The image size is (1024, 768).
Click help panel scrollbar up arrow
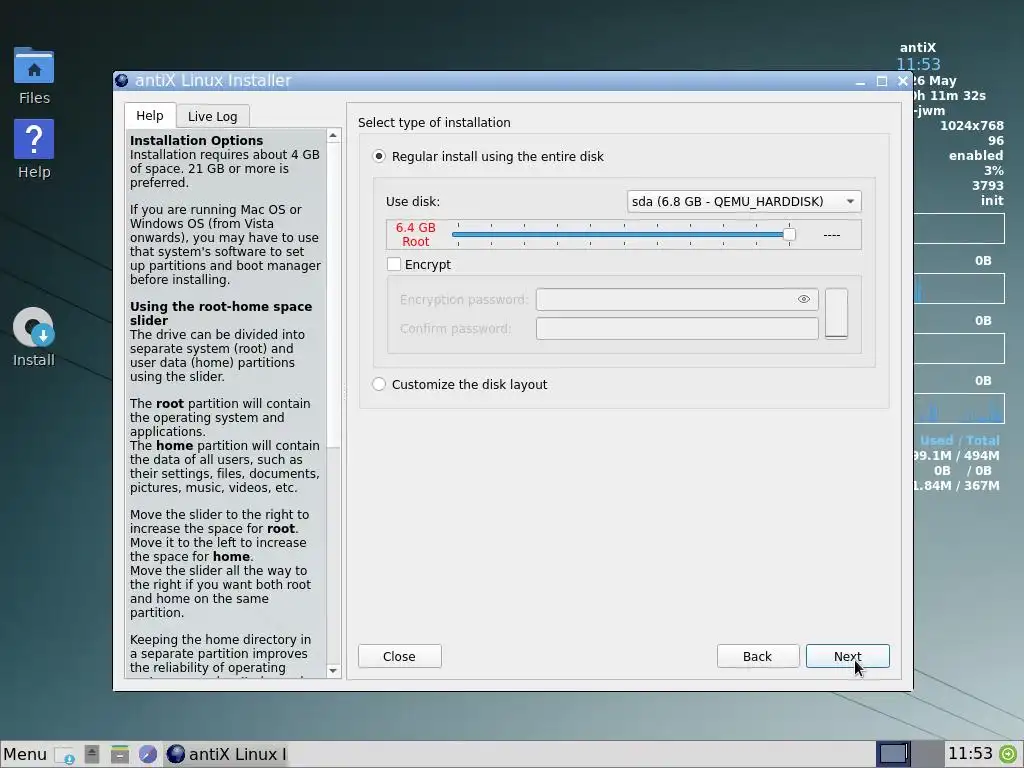click(x=333, y=136)
